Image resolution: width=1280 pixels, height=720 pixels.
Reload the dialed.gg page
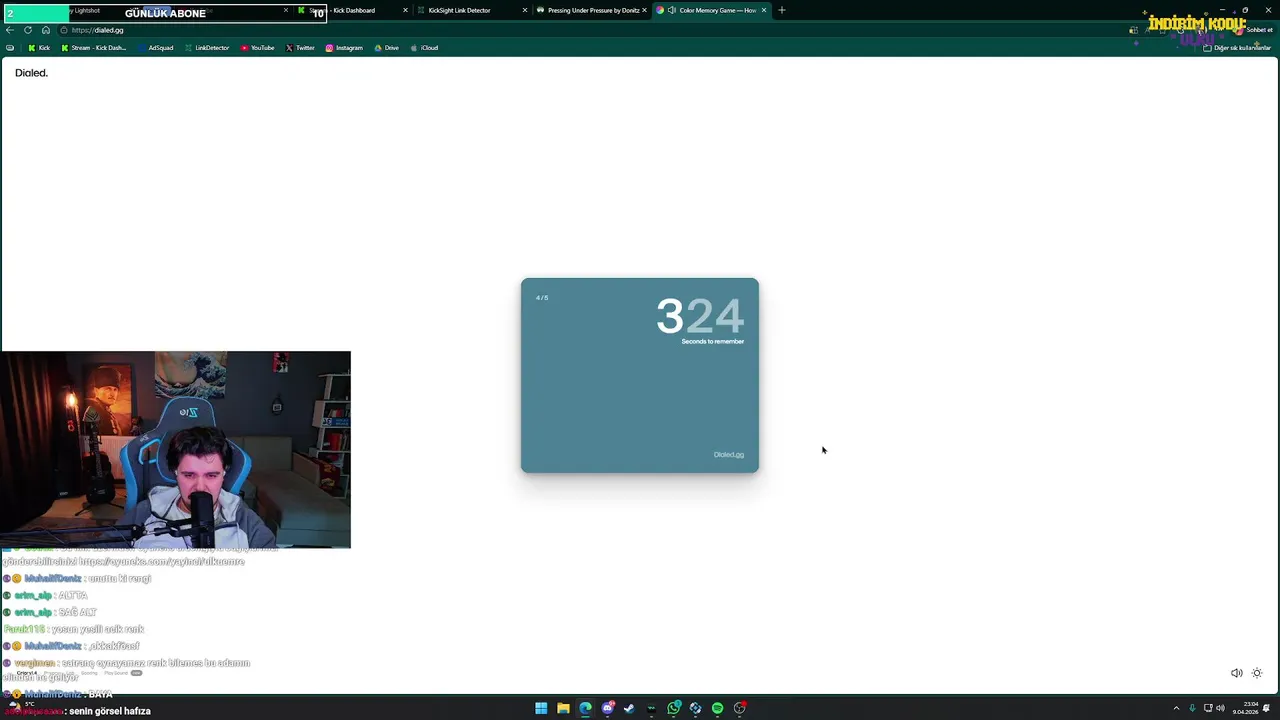28,30
